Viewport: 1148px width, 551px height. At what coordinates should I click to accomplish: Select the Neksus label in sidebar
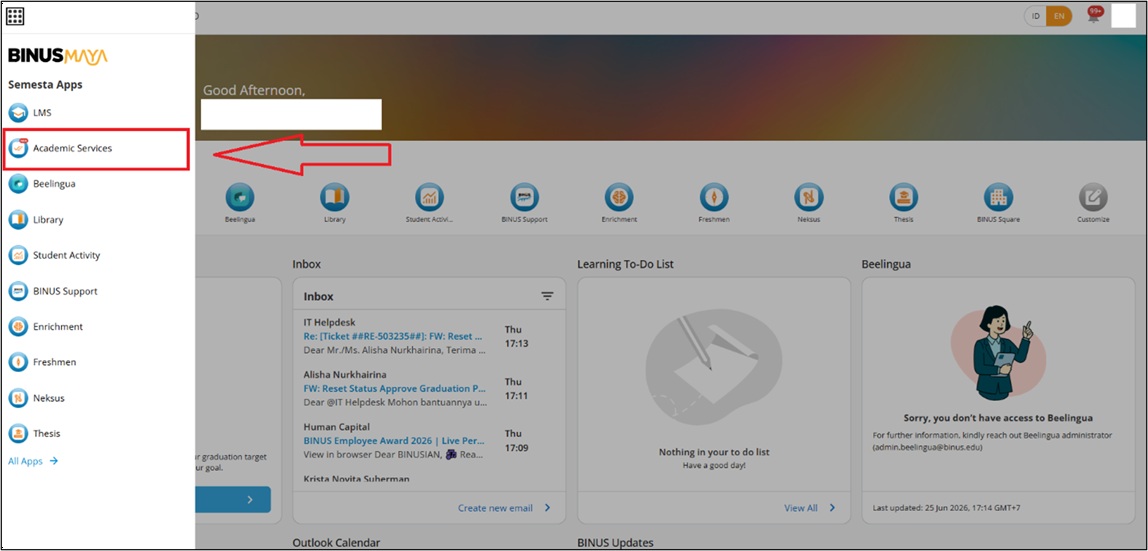[x=49, y=398]
